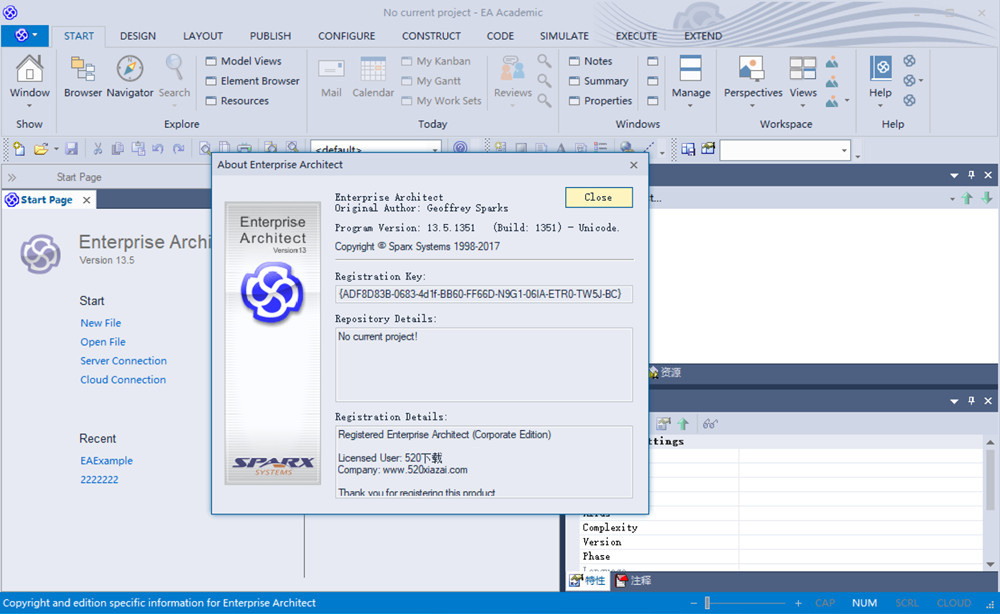Open the Calendar tool
1000x614 pixels.
(373, 77)
